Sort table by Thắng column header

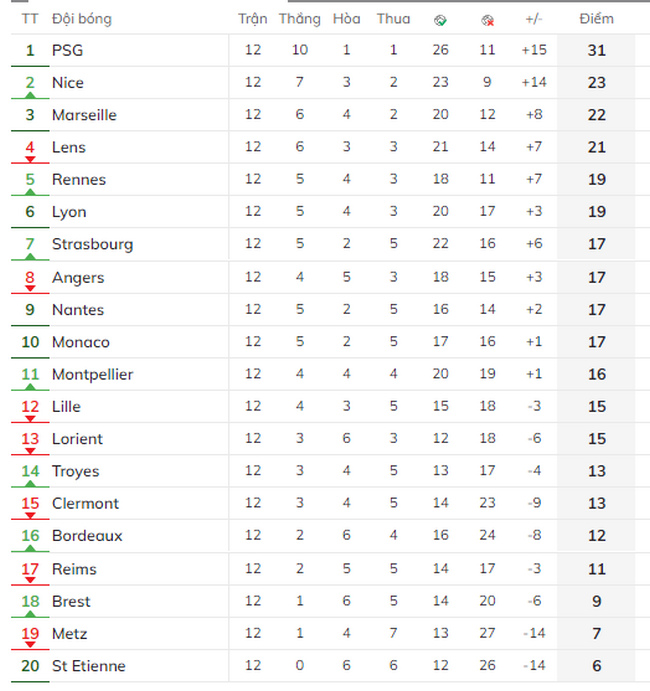coord(300,19)
